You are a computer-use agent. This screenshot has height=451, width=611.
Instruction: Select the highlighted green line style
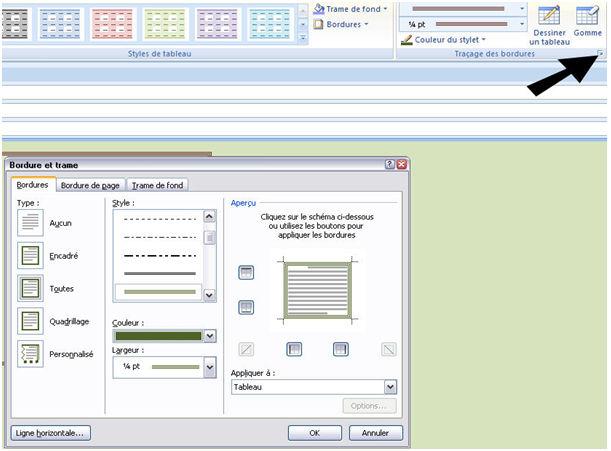(x=159, y=292)
